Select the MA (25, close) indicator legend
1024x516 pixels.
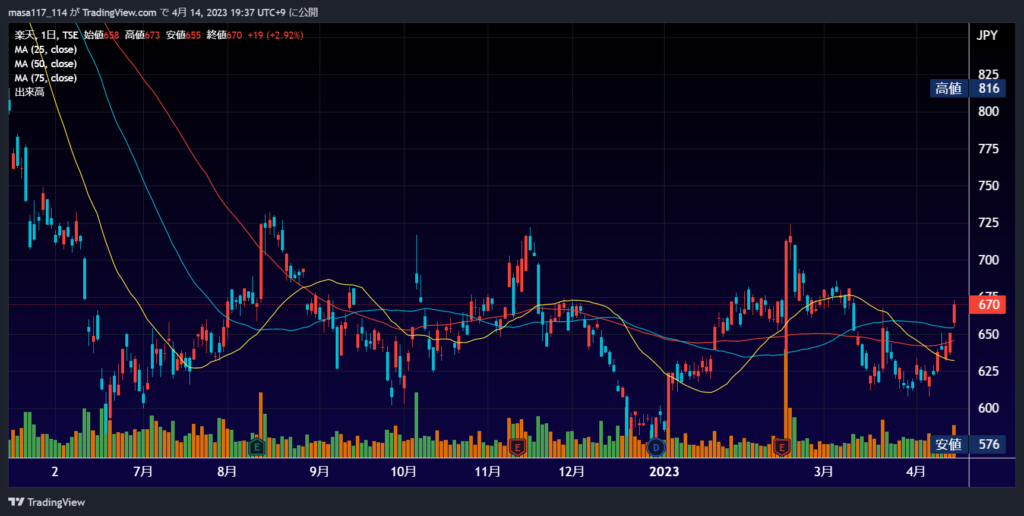[x=46, y=50]
